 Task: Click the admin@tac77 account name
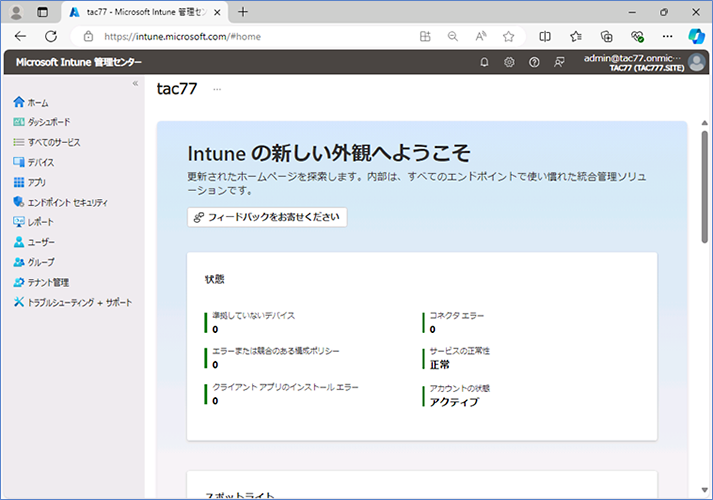pos(633,58)
